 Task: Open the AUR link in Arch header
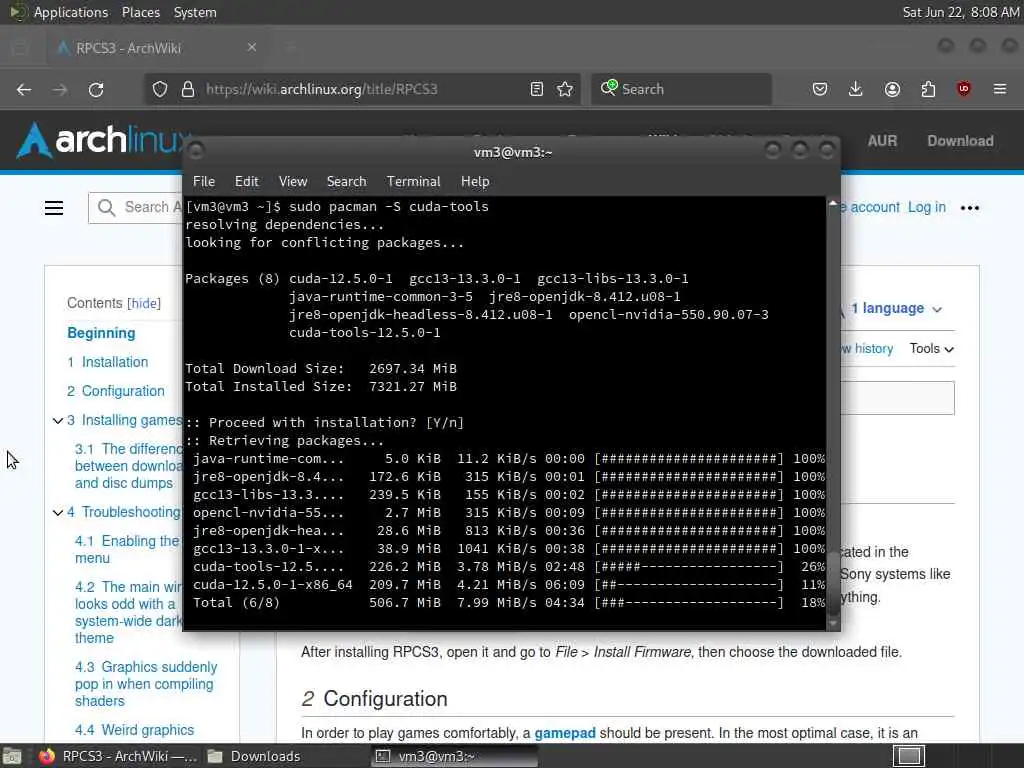[882, 140]
